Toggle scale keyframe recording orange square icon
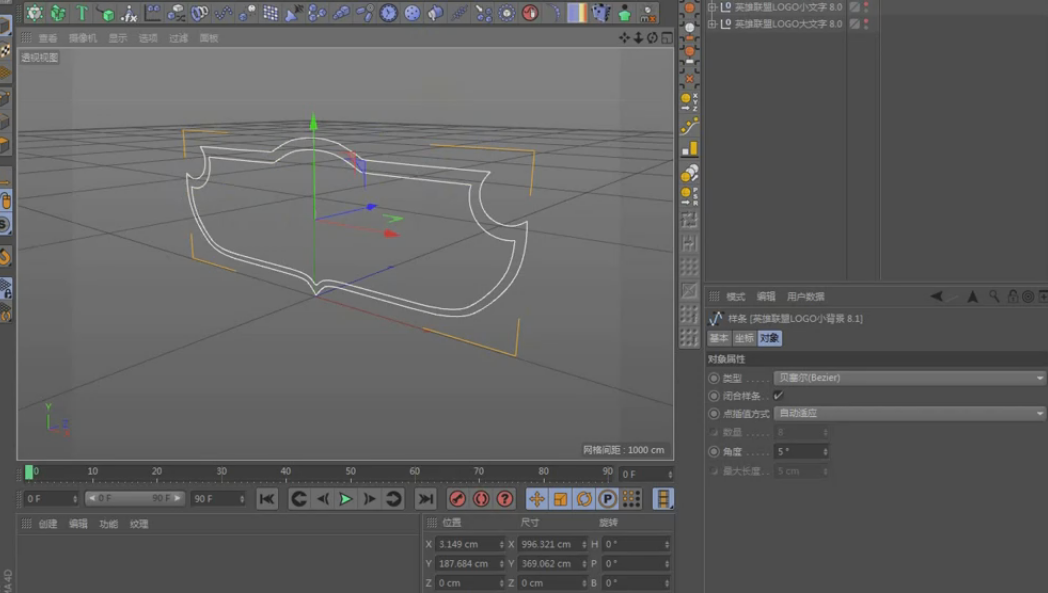 click(x=561, y=499)
